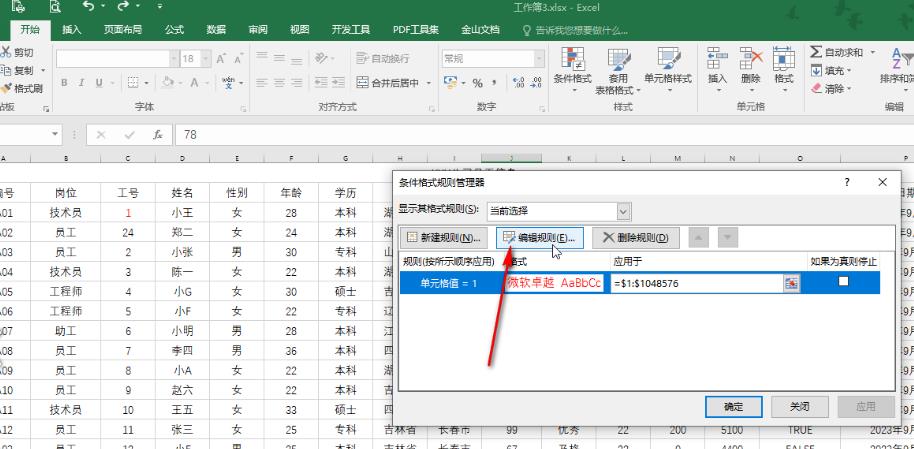The width and height of the screenshot is (914, 449).
Task: Click the Applies To range field =$1:$1048576
Action: point(697,283)
